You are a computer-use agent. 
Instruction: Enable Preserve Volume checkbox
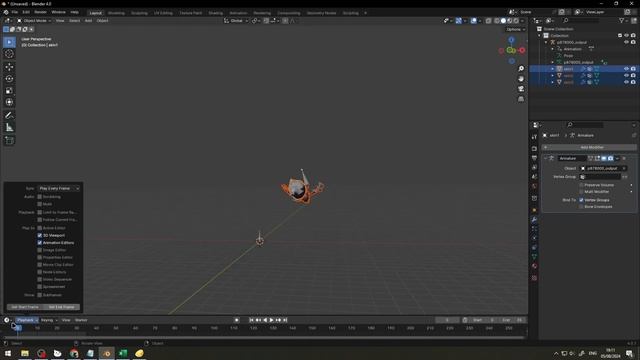581,185
